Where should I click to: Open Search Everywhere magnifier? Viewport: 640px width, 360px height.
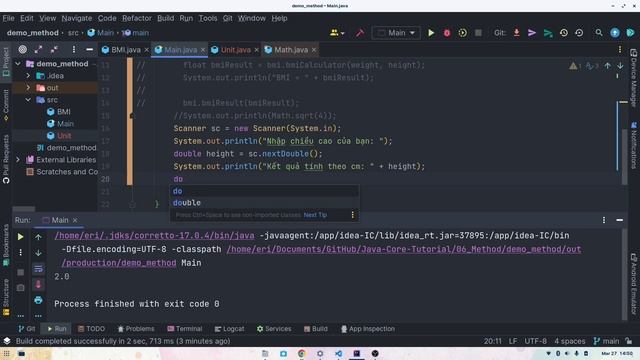[x=599, y=33]
